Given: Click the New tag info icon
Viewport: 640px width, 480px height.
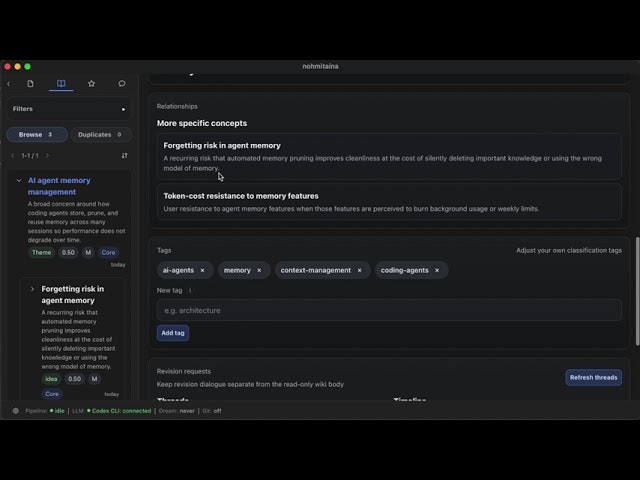Looking at the screenshot, I should click(190, 291).
